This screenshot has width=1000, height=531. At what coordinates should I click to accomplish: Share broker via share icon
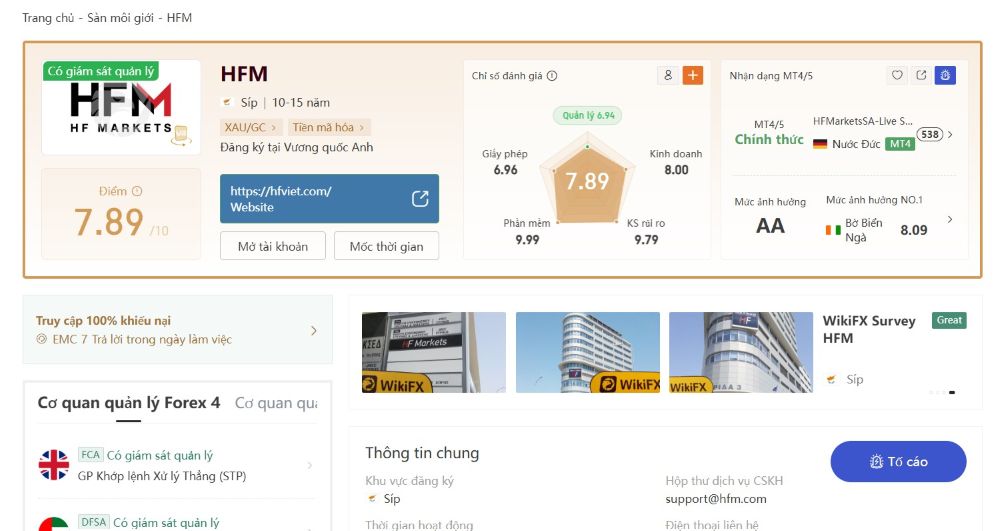921,75
